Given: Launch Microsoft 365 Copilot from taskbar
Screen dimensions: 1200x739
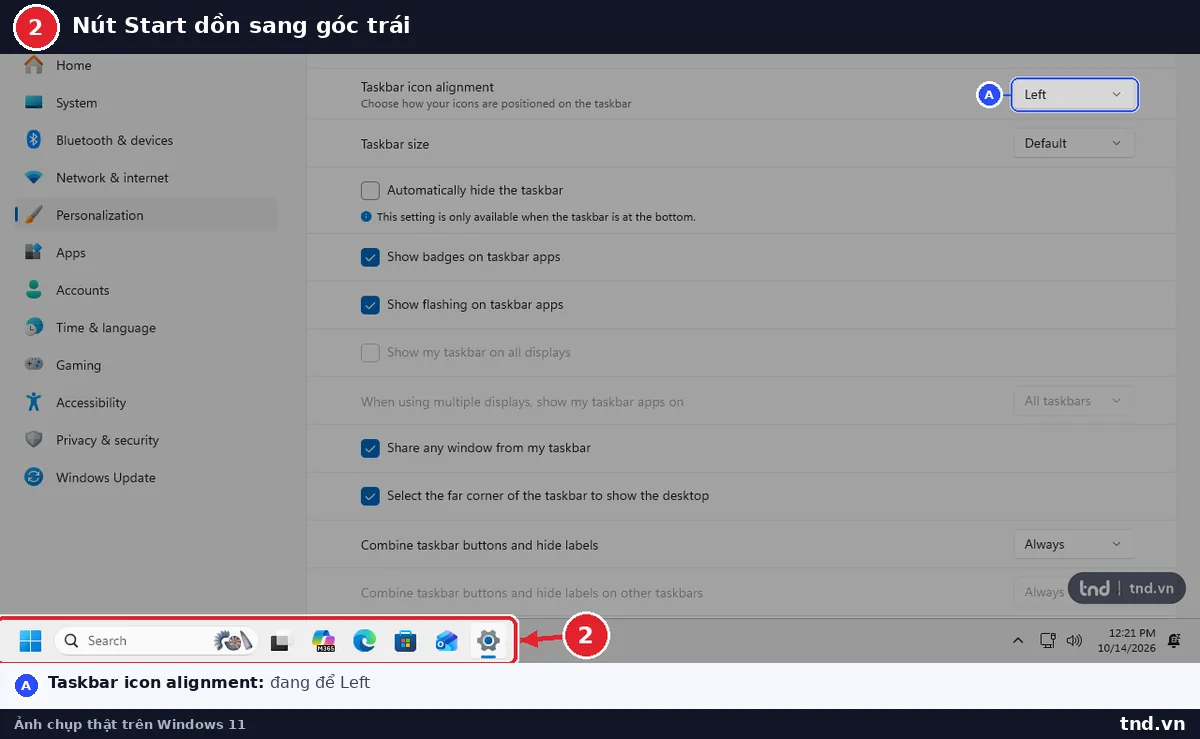Looking at the screenshot, I should click(323, 642).
